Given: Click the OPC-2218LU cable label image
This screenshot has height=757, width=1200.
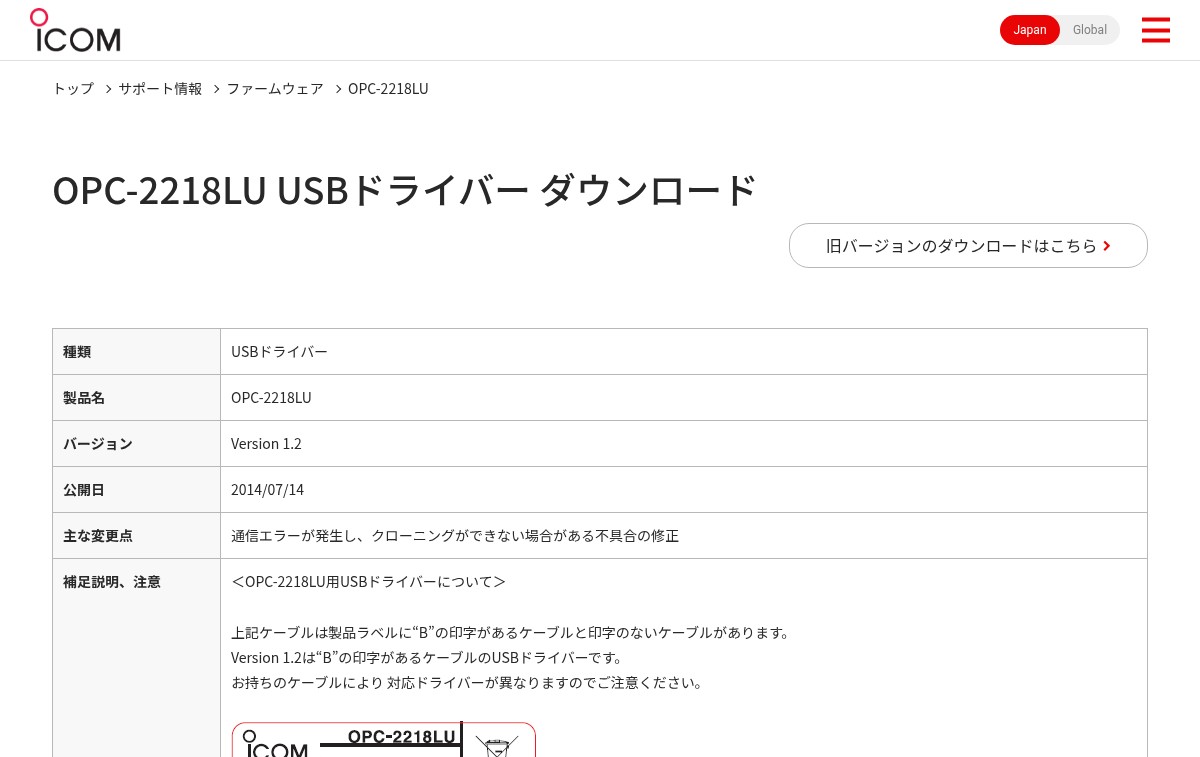Looking at the screenshot, I should [x=384, y=740].
